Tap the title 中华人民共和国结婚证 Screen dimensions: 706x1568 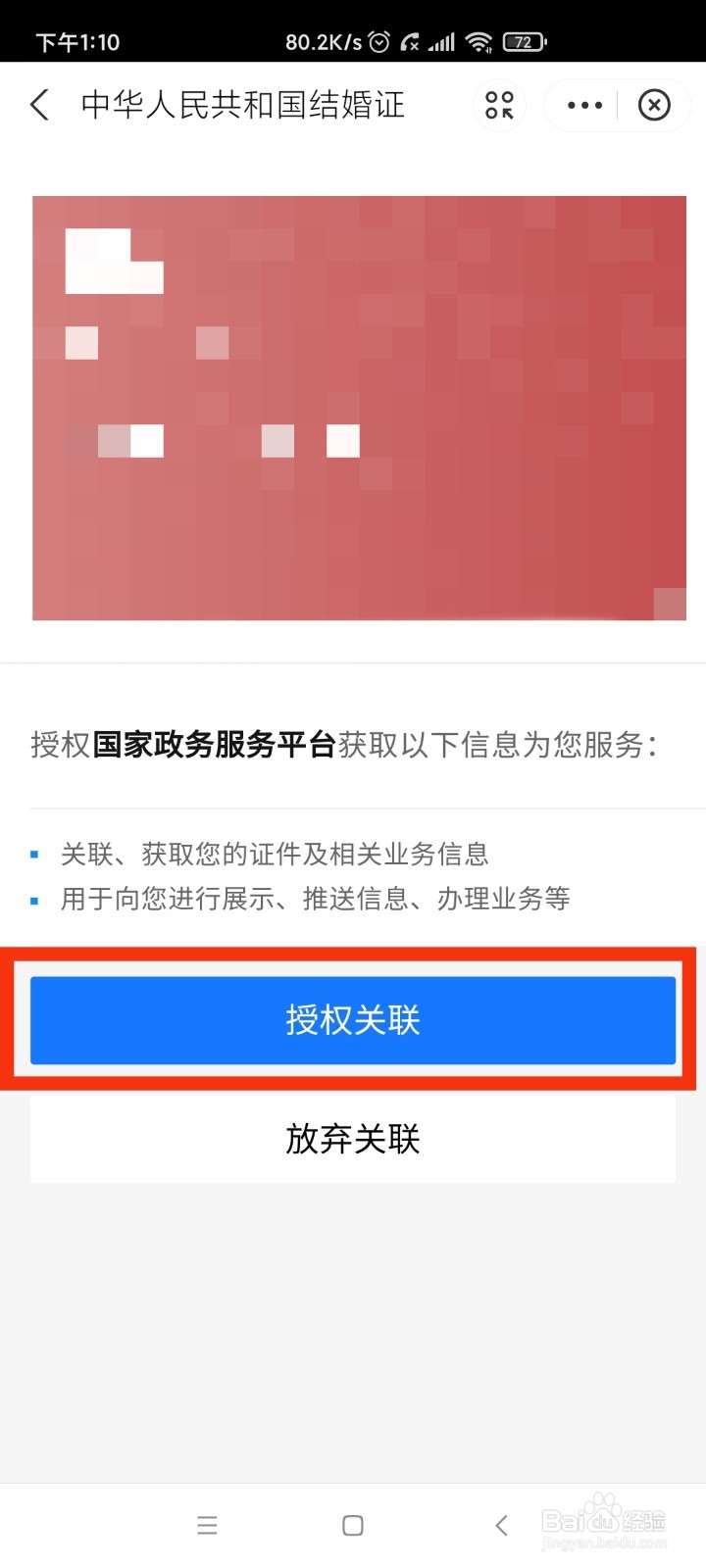click(243, 105)
